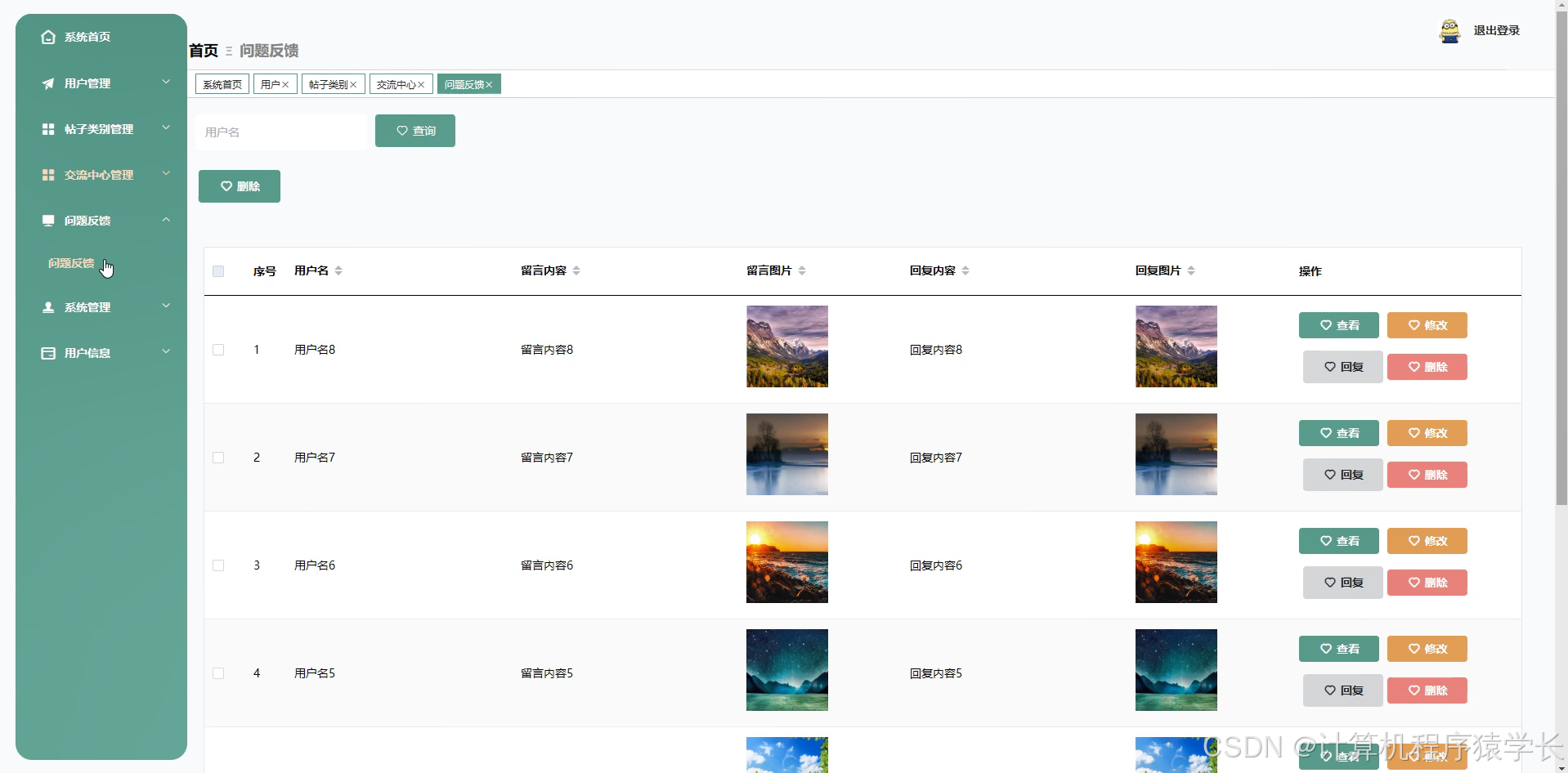Click 退出登录 to log out
Image resolution: width=1568 pixels, height=773 pixels.
pos(1496,30)
